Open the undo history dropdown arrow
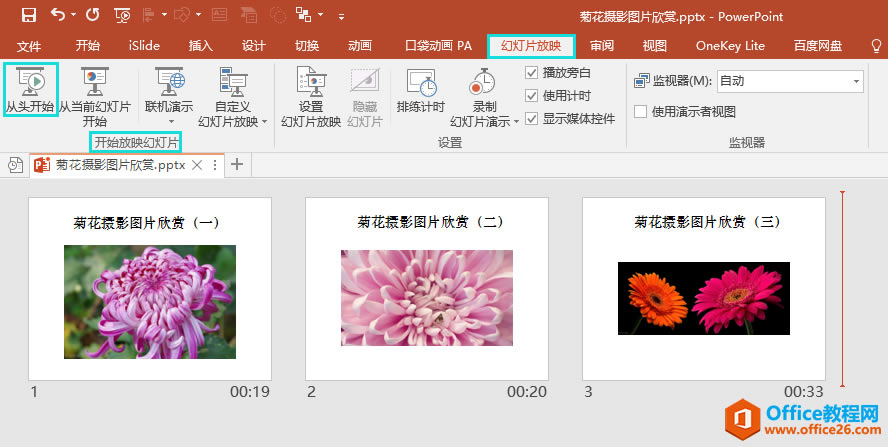Screen dimensions: 888x447 click(74, 15)
